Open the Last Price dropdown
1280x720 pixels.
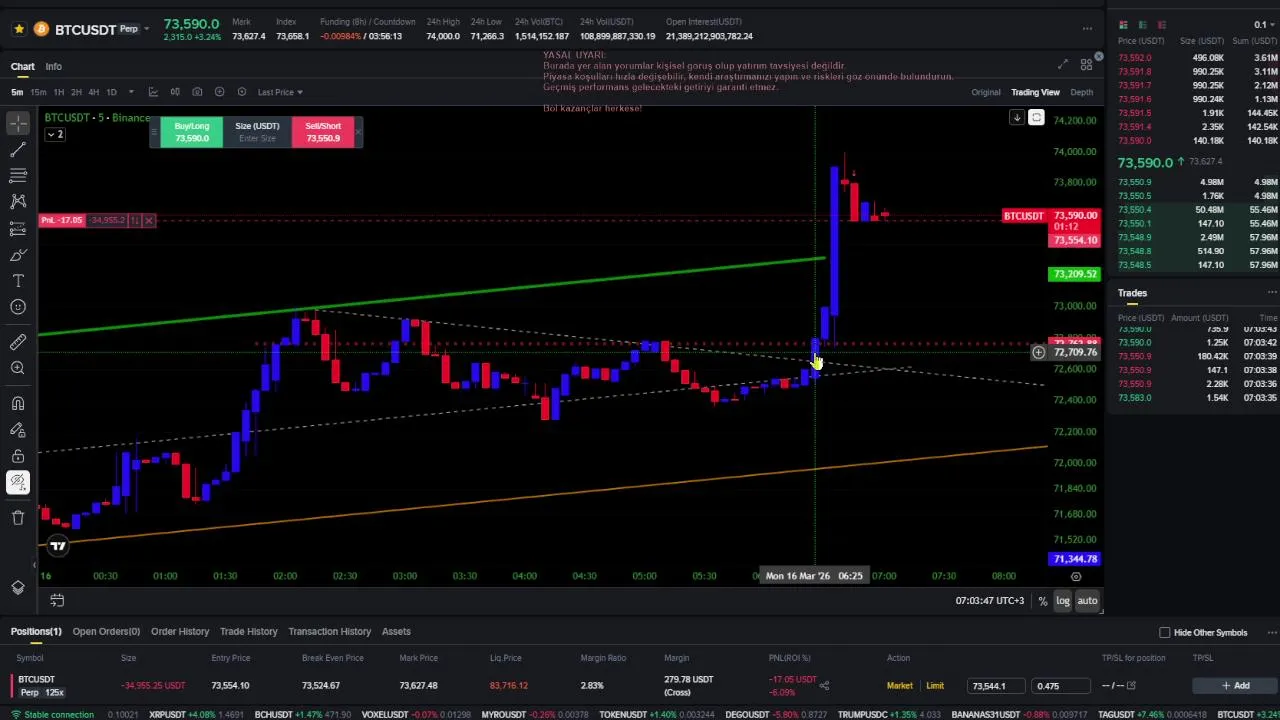point(280,92)
